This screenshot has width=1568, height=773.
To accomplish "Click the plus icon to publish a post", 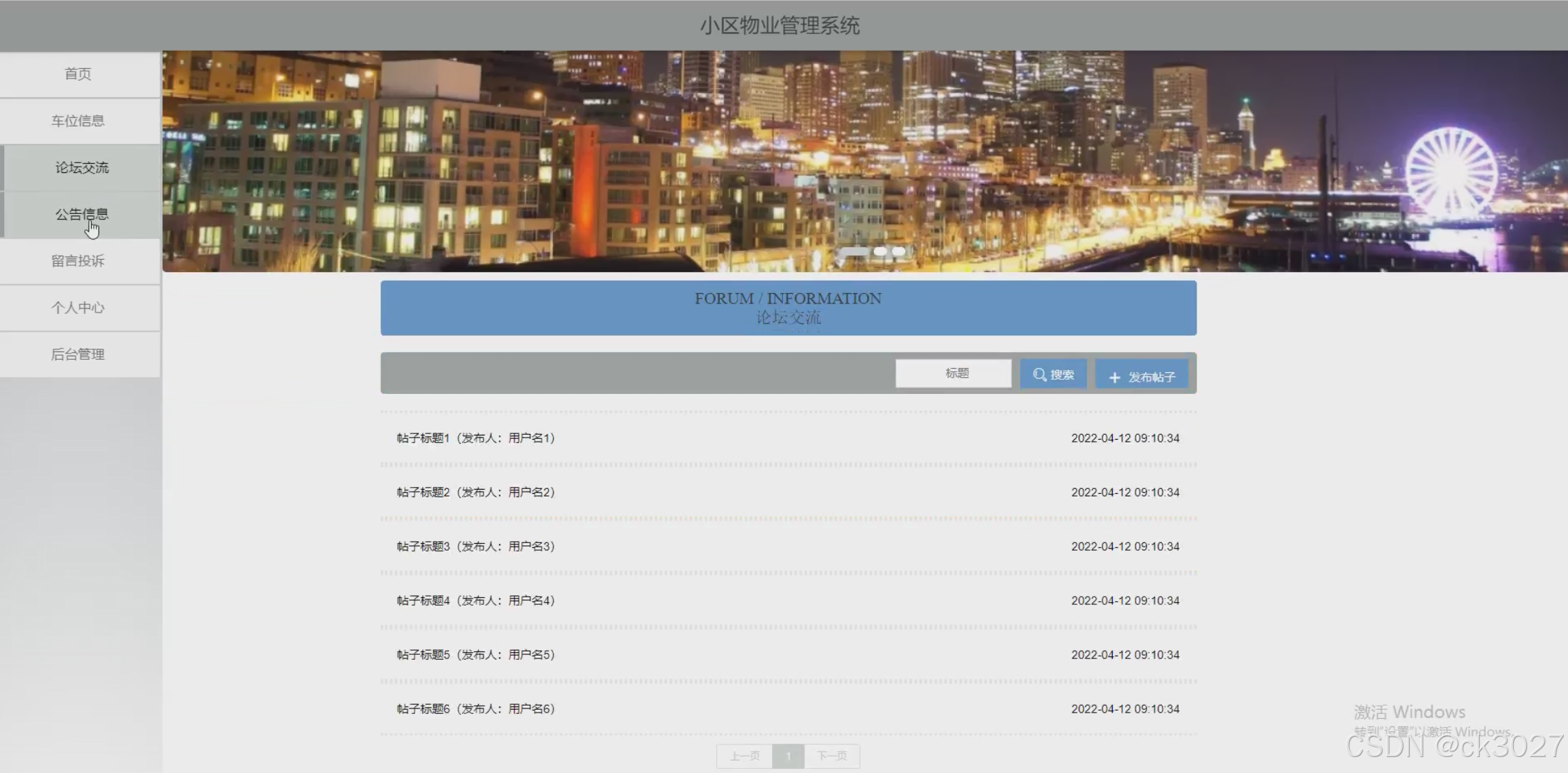I will tap(1114, 377).
